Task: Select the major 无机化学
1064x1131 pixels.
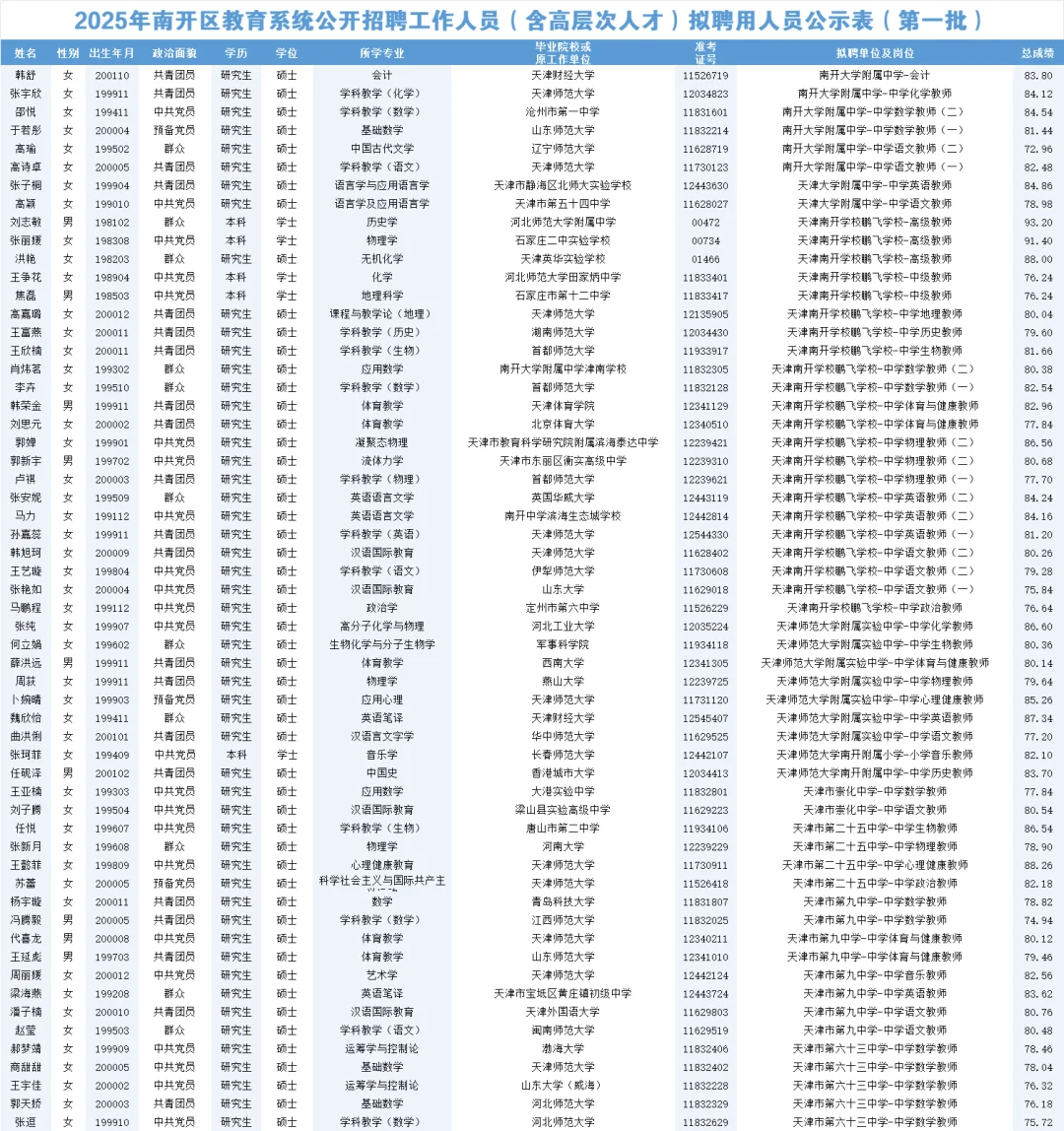Action: click(x=381, y=259)
